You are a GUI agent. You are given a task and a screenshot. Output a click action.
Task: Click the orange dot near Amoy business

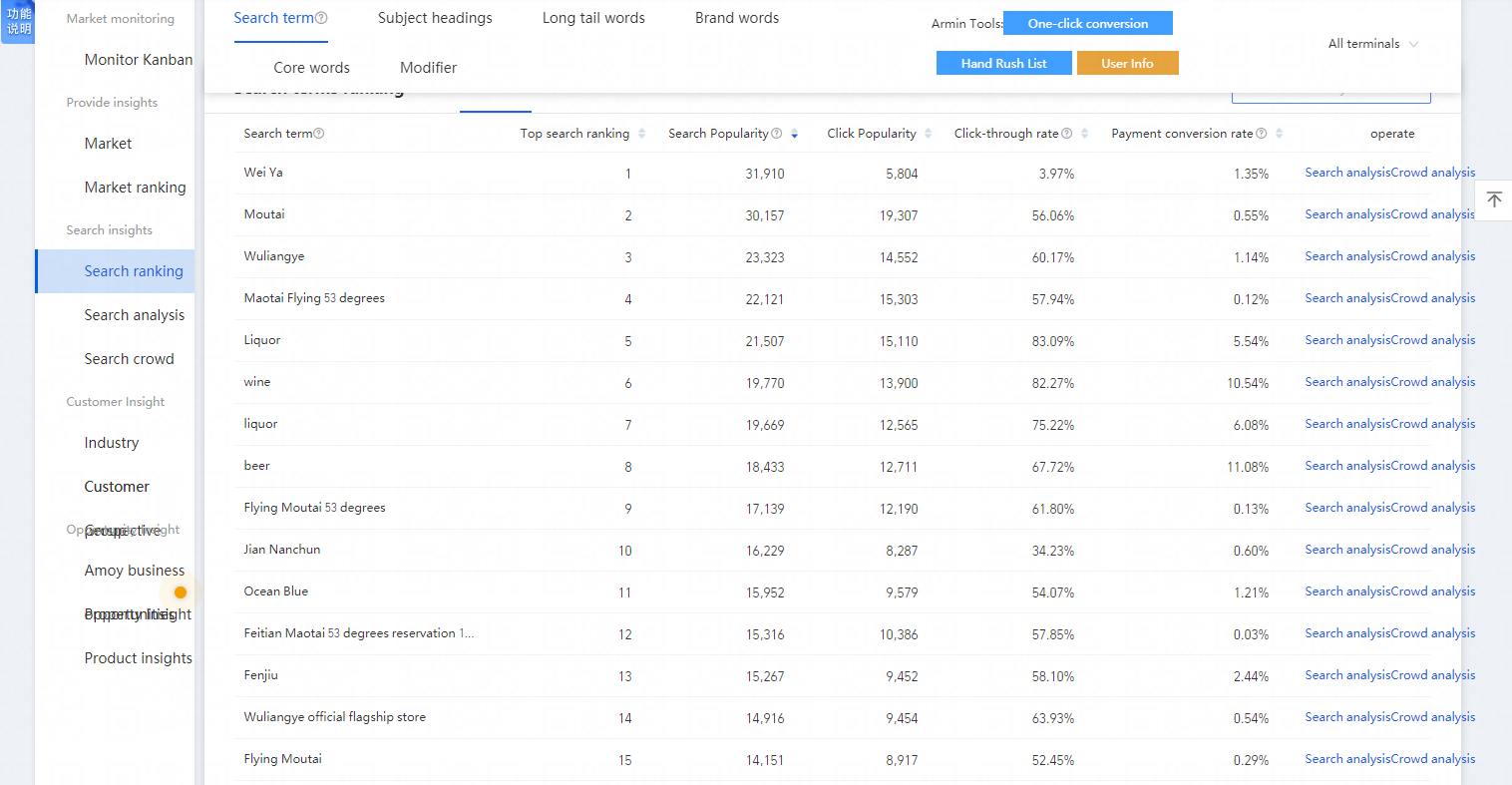click(181, 592)
